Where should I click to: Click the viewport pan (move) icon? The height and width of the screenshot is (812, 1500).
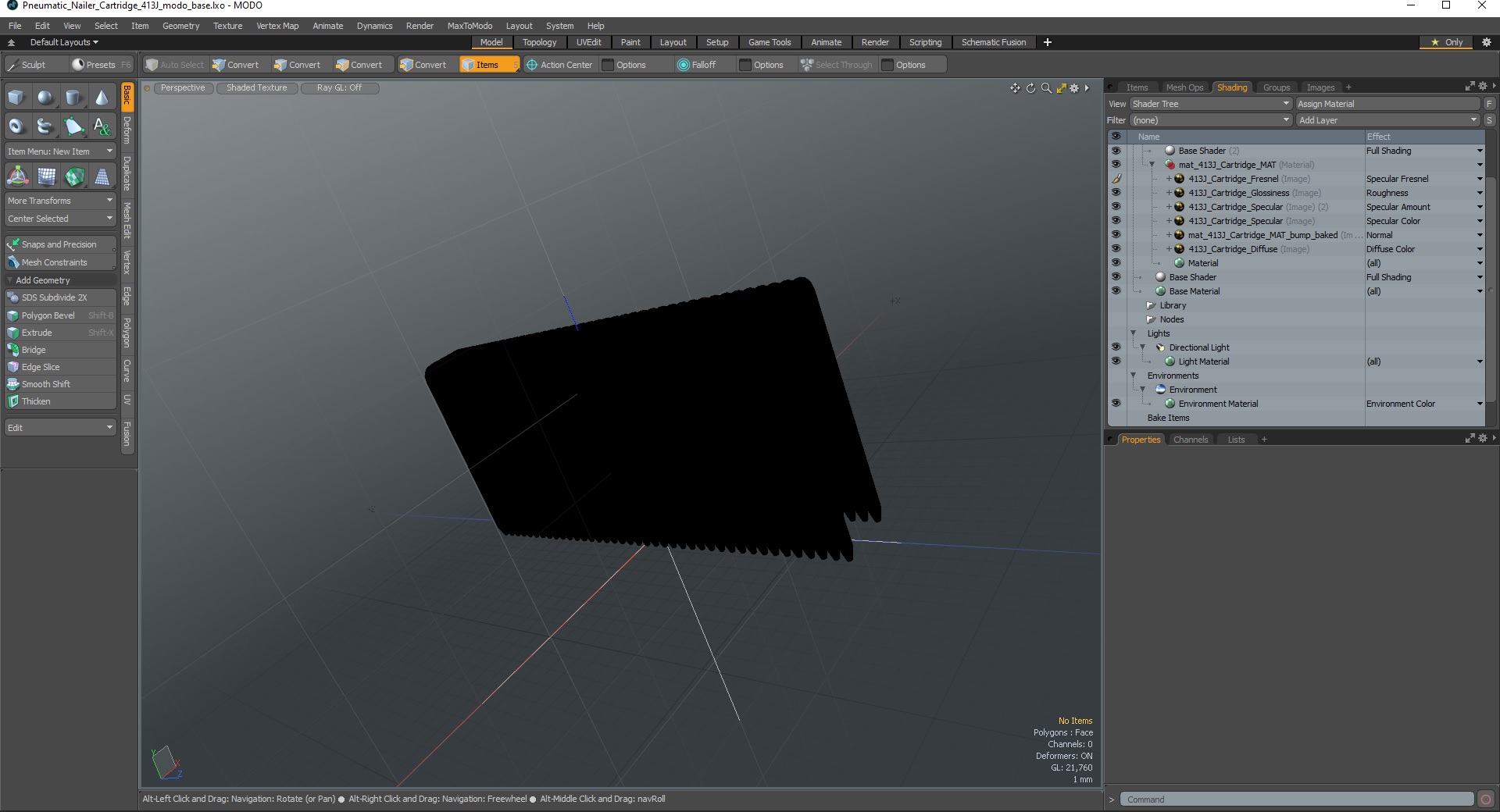[x=1015, y=88]
